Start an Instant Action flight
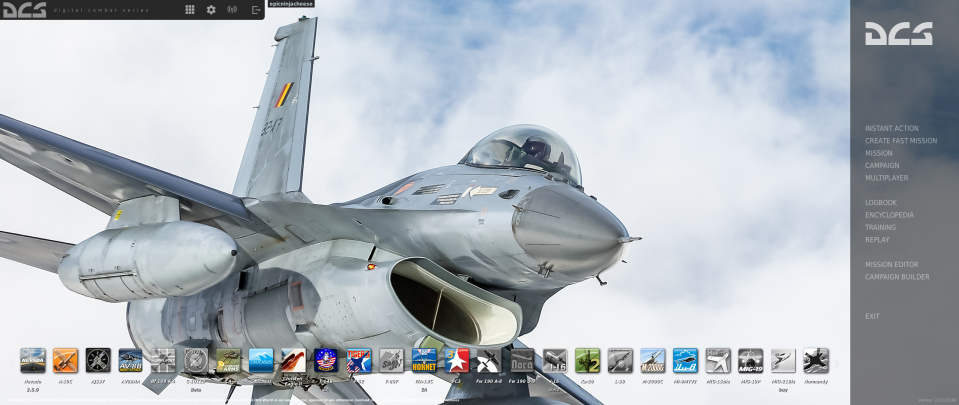The width and height of the screenshot is (959, 405). pos(891,129)
